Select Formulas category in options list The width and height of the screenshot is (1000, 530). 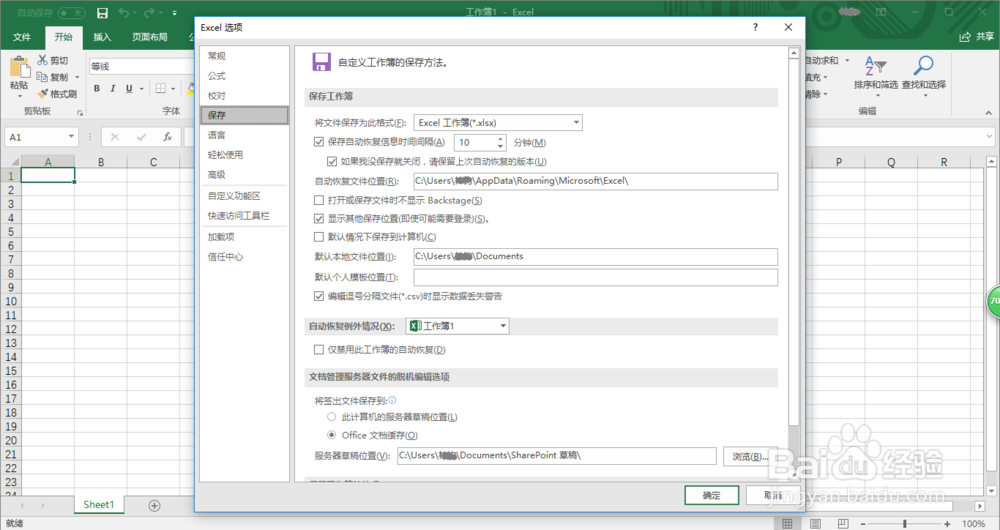tap(244, 76)
